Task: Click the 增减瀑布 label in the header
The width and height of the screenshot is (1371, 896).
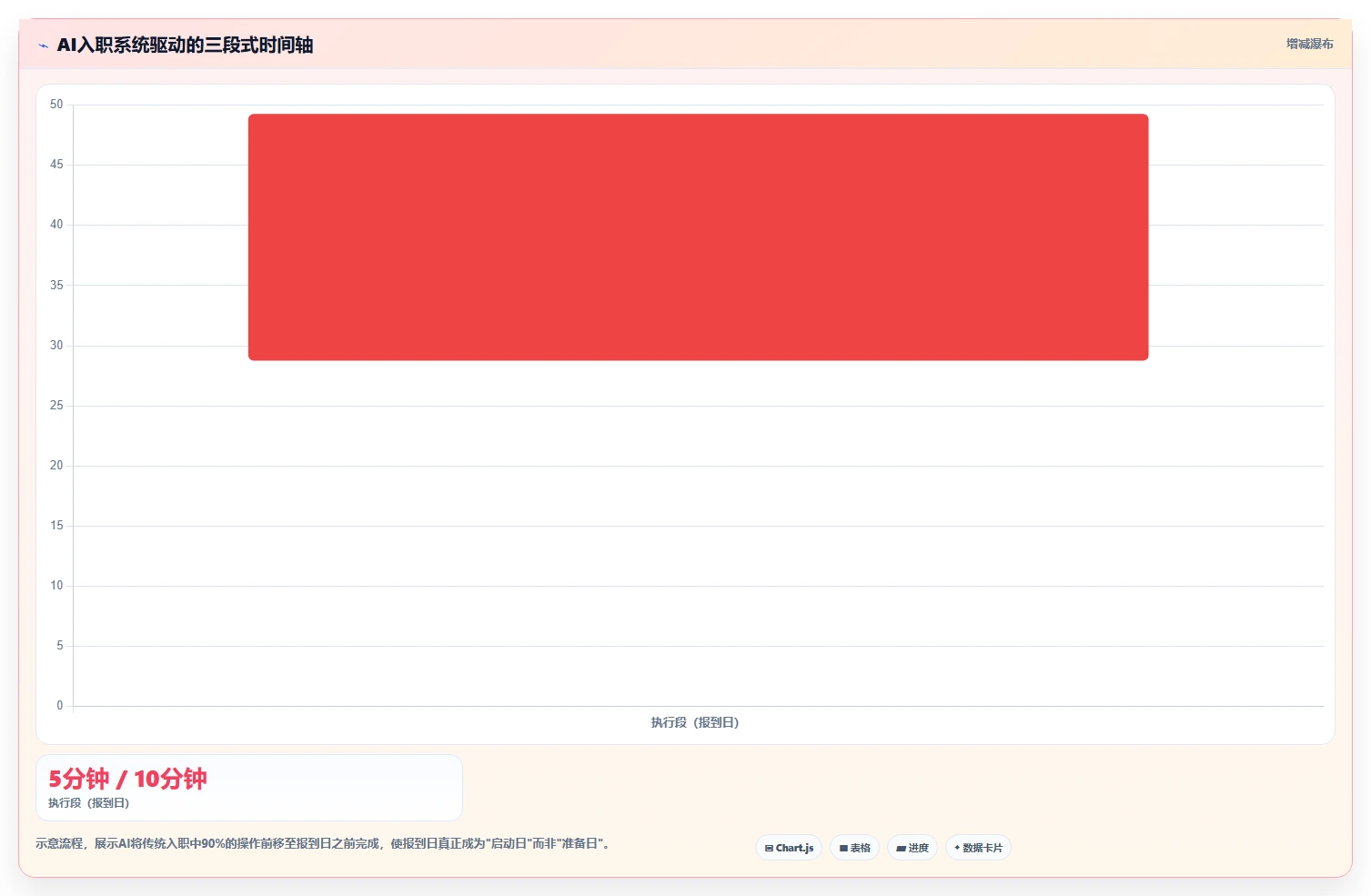Action: (x=1309, y=44)
